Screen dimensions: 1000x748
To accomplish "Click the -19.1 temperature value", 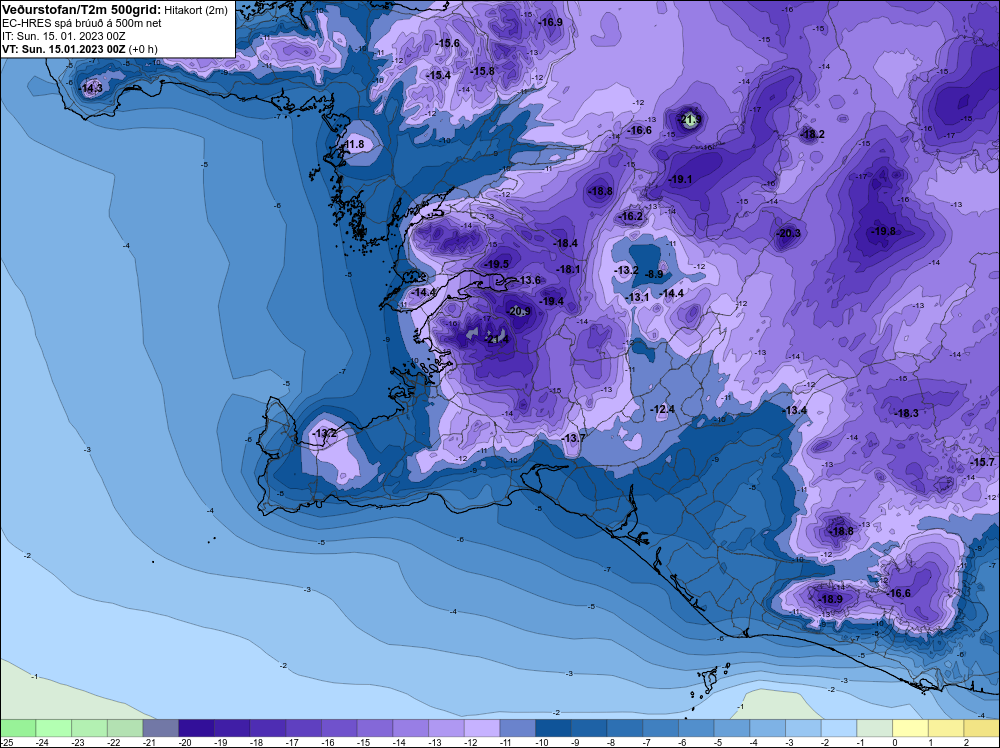I will coord(680,180).
